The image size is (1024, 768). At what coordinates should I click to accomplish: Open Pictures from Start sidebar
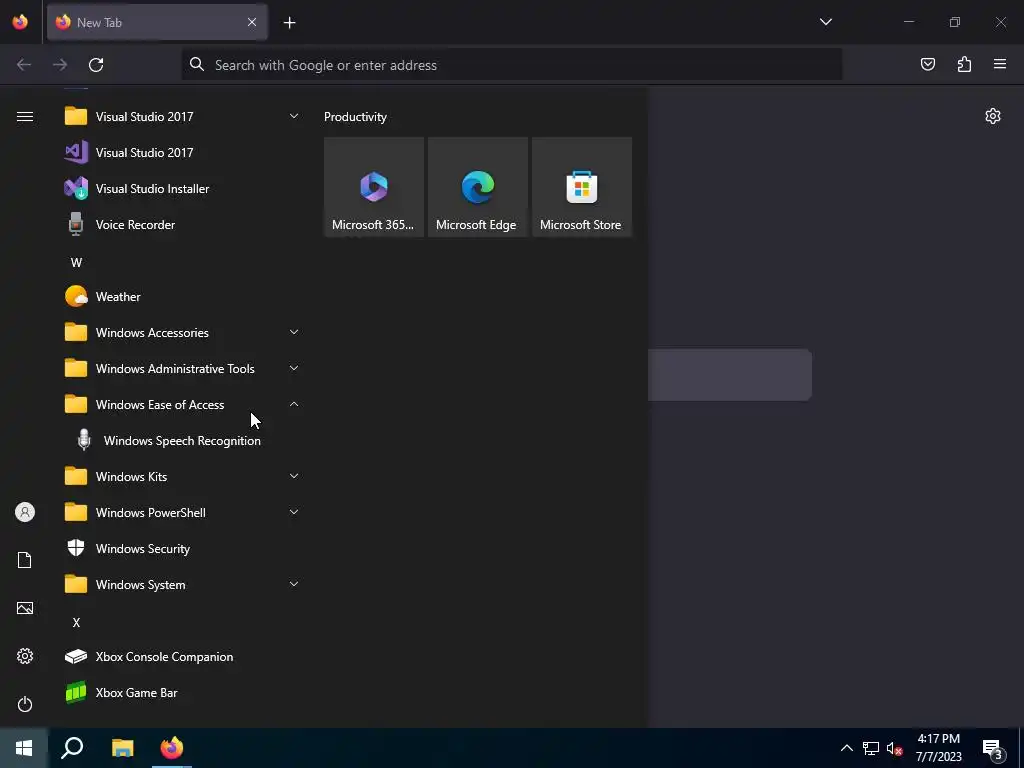25,608
